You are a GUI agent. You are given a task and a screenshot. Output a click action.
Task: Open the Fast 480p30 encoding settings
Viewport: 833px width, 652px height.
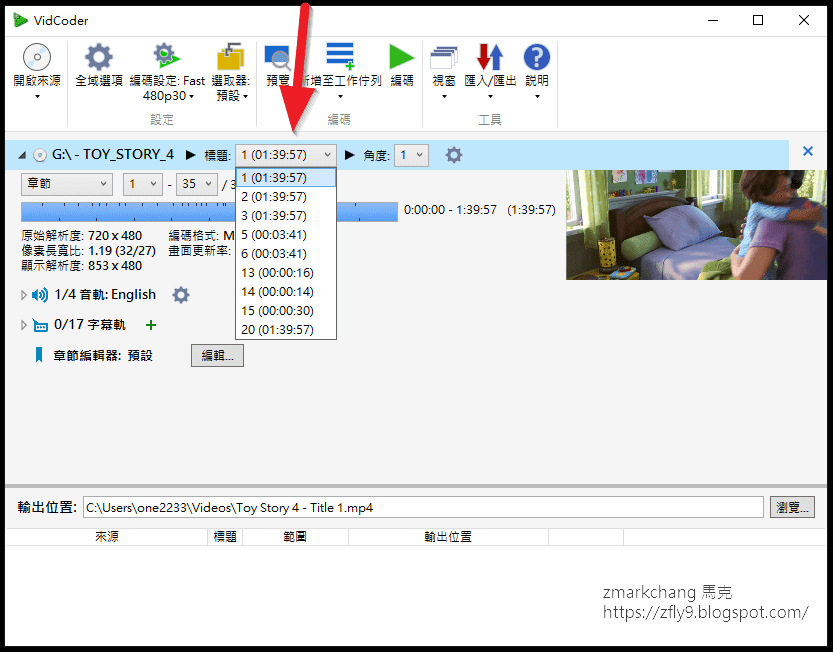click(x=165, y=60)
